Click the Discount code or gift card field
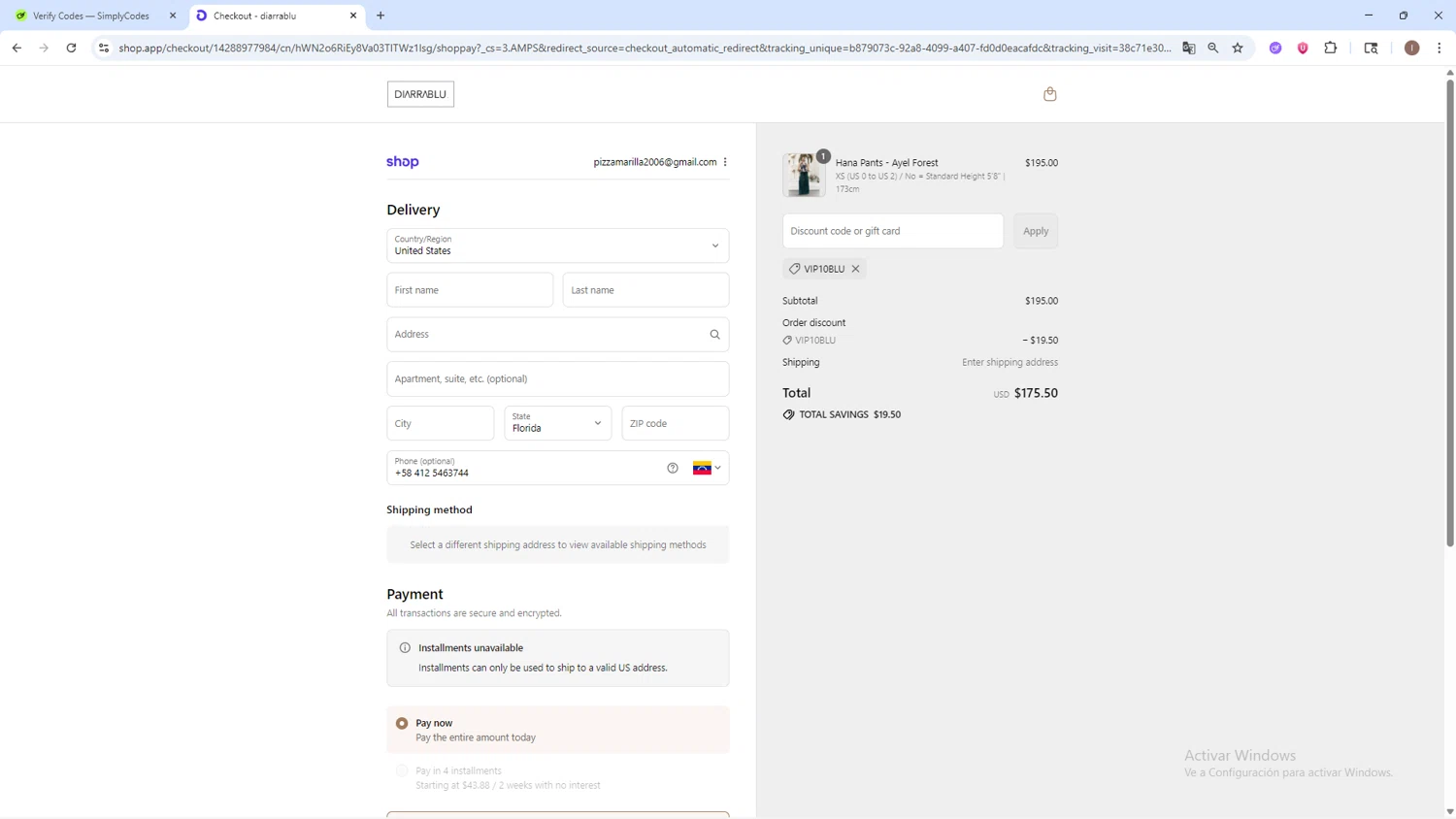 click(893, 231)
